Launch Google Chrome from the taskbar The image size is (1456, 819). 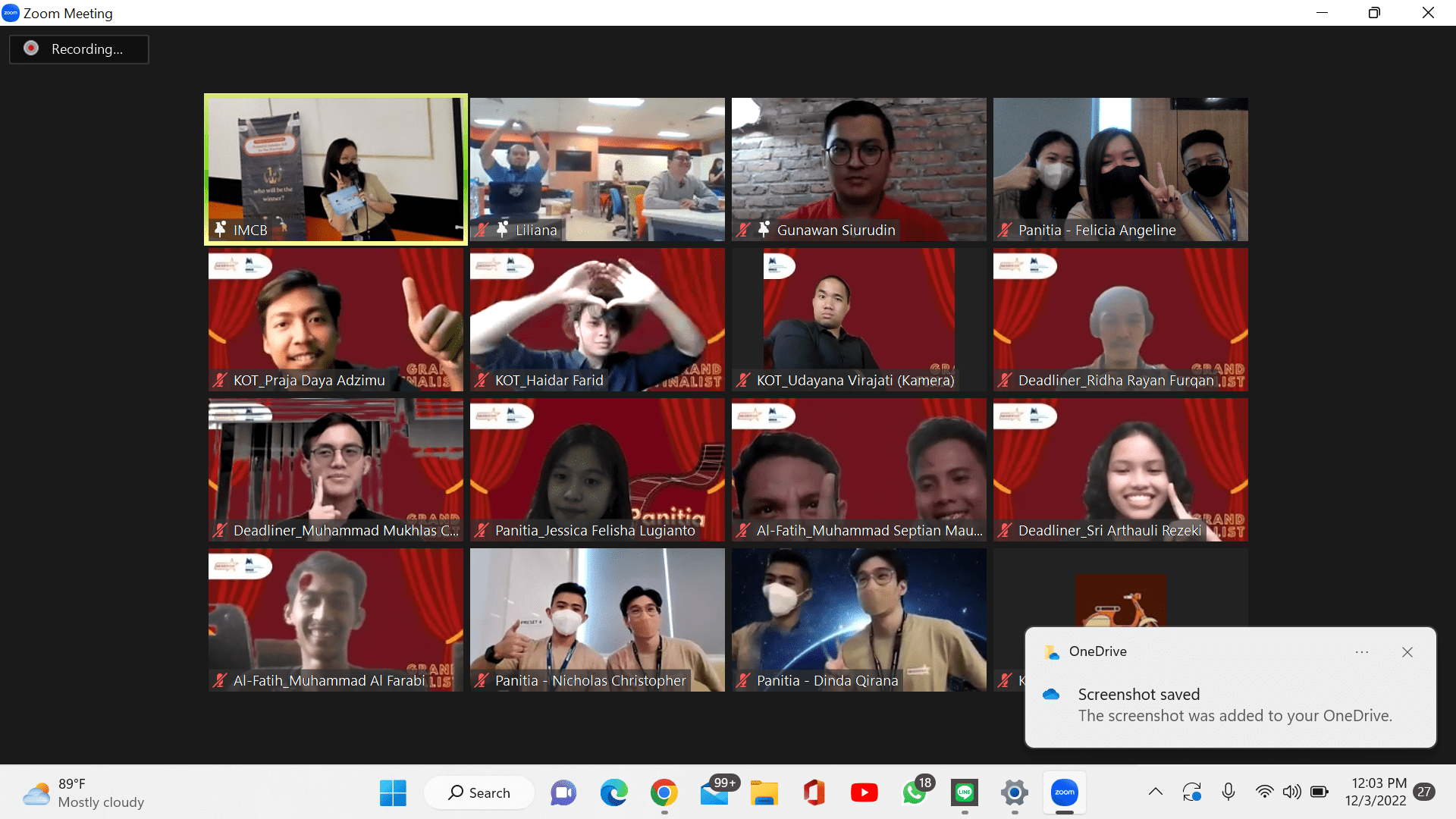pos(664,792)
